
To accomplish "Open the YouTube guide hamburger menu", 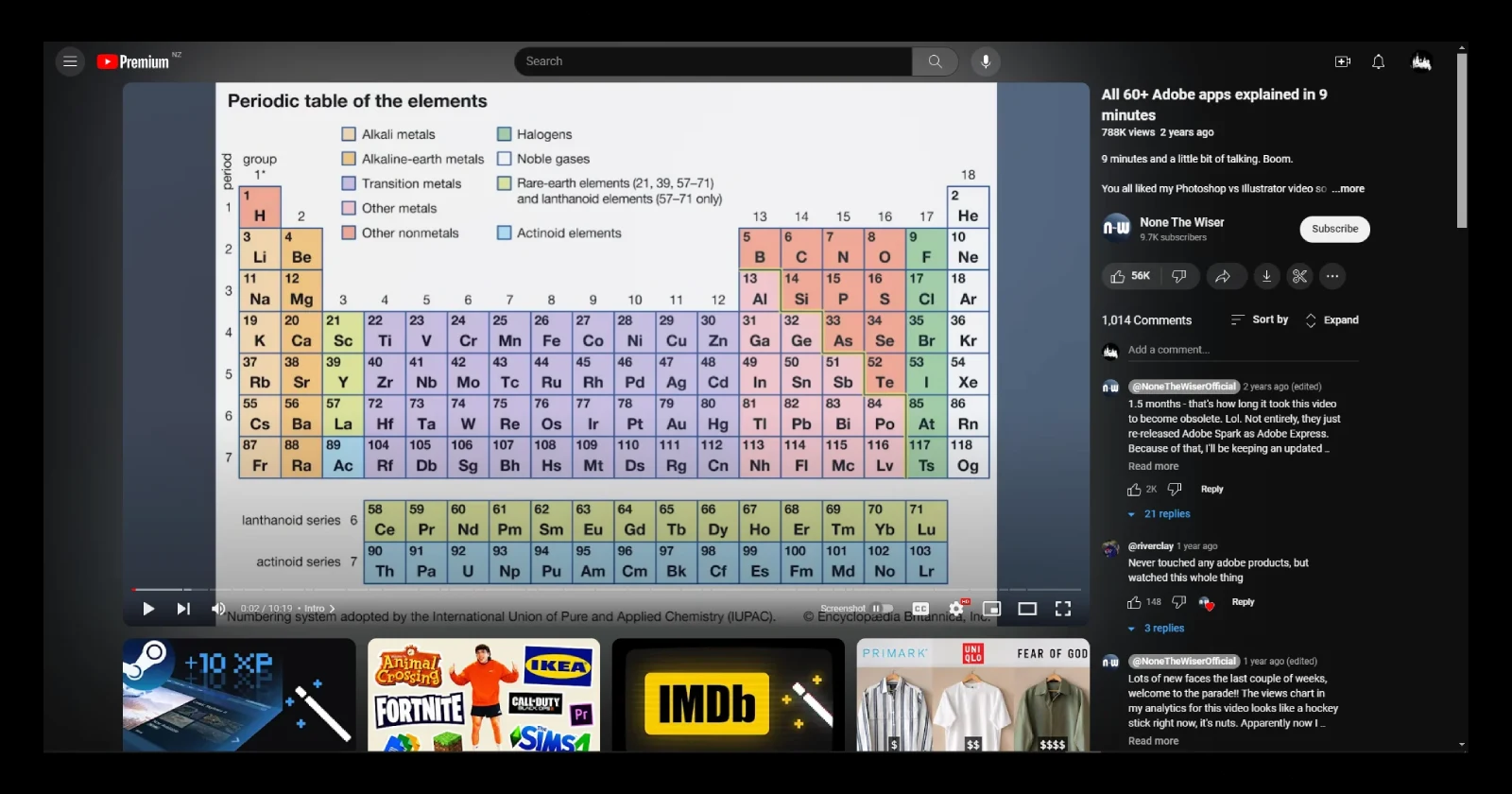I will pyautogui.click(x=70, y=61).
